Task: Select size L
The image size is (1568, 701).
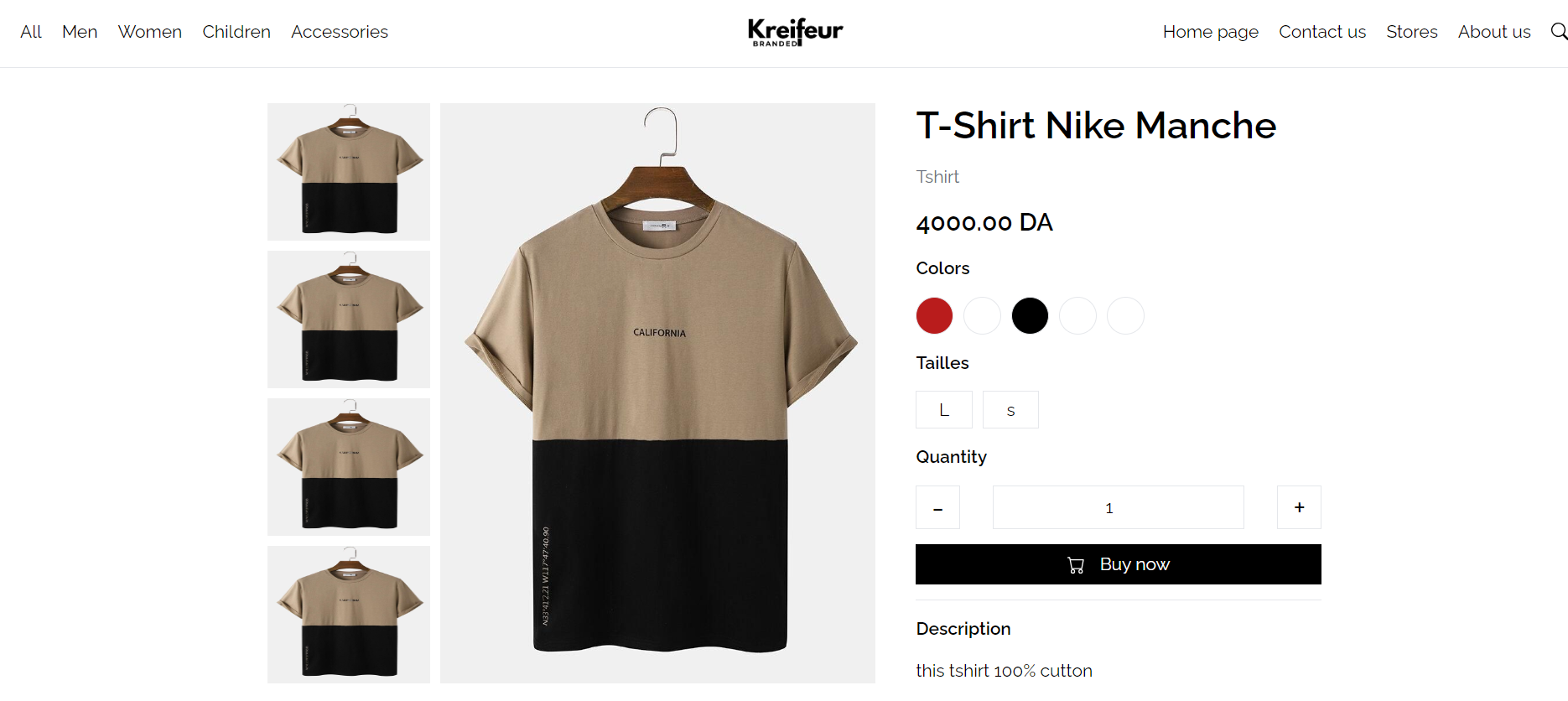Action: click(x=944, y=410)
